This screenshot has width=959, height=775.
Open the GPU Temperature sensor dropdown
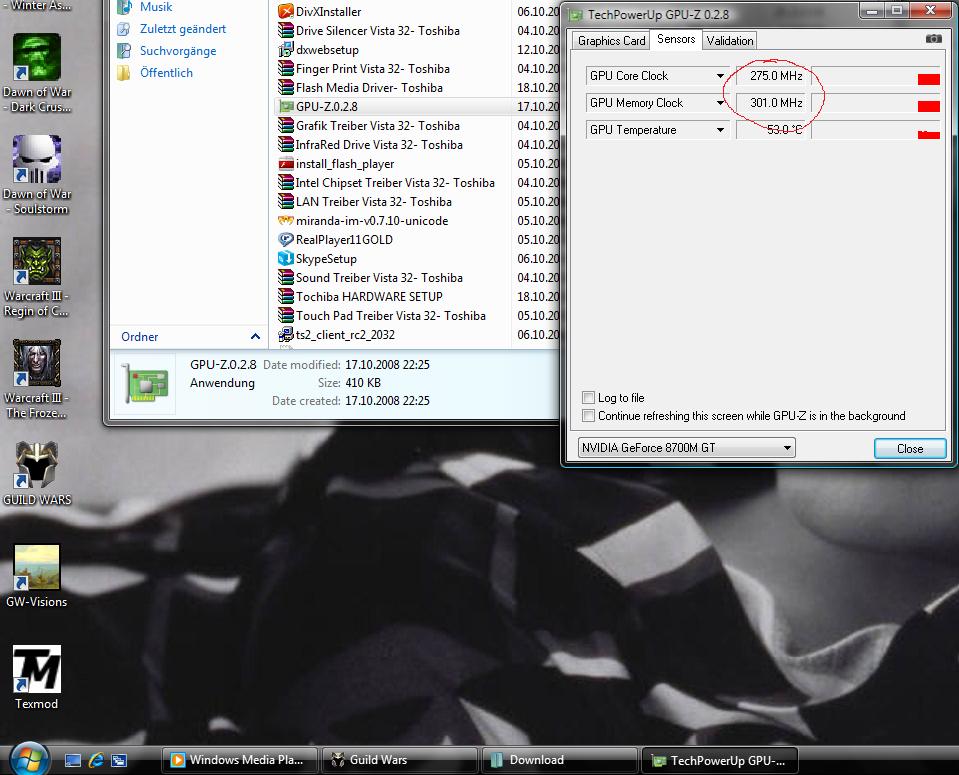(x=720, y=130)
